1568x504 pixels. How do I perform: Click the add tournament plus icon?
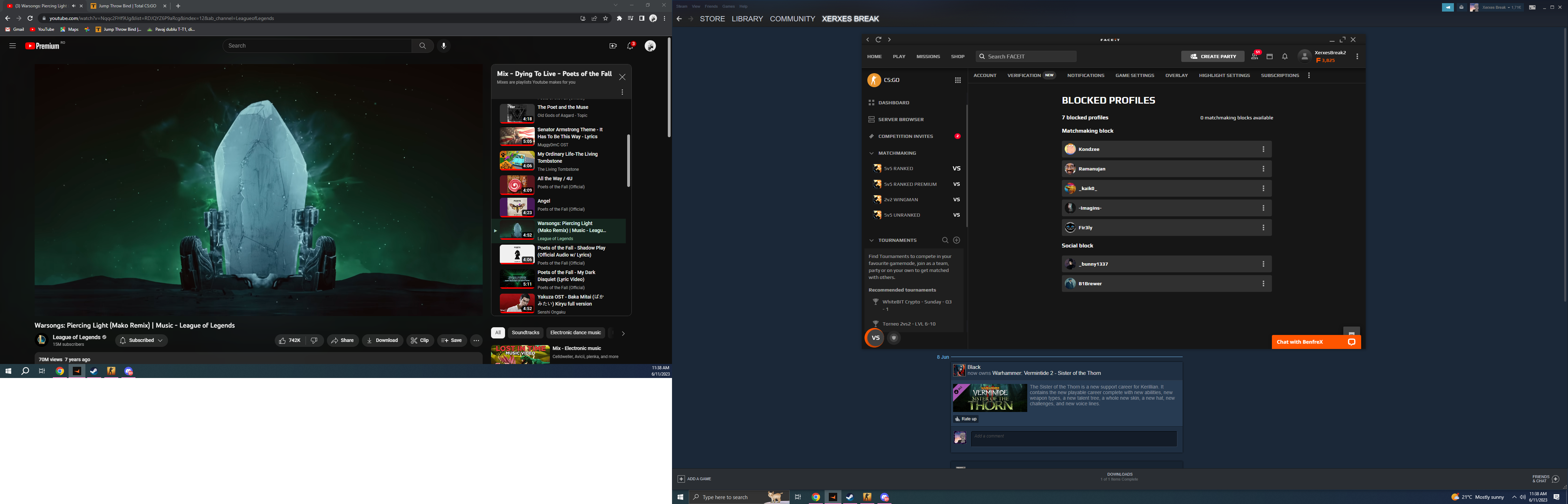(956, 240)
